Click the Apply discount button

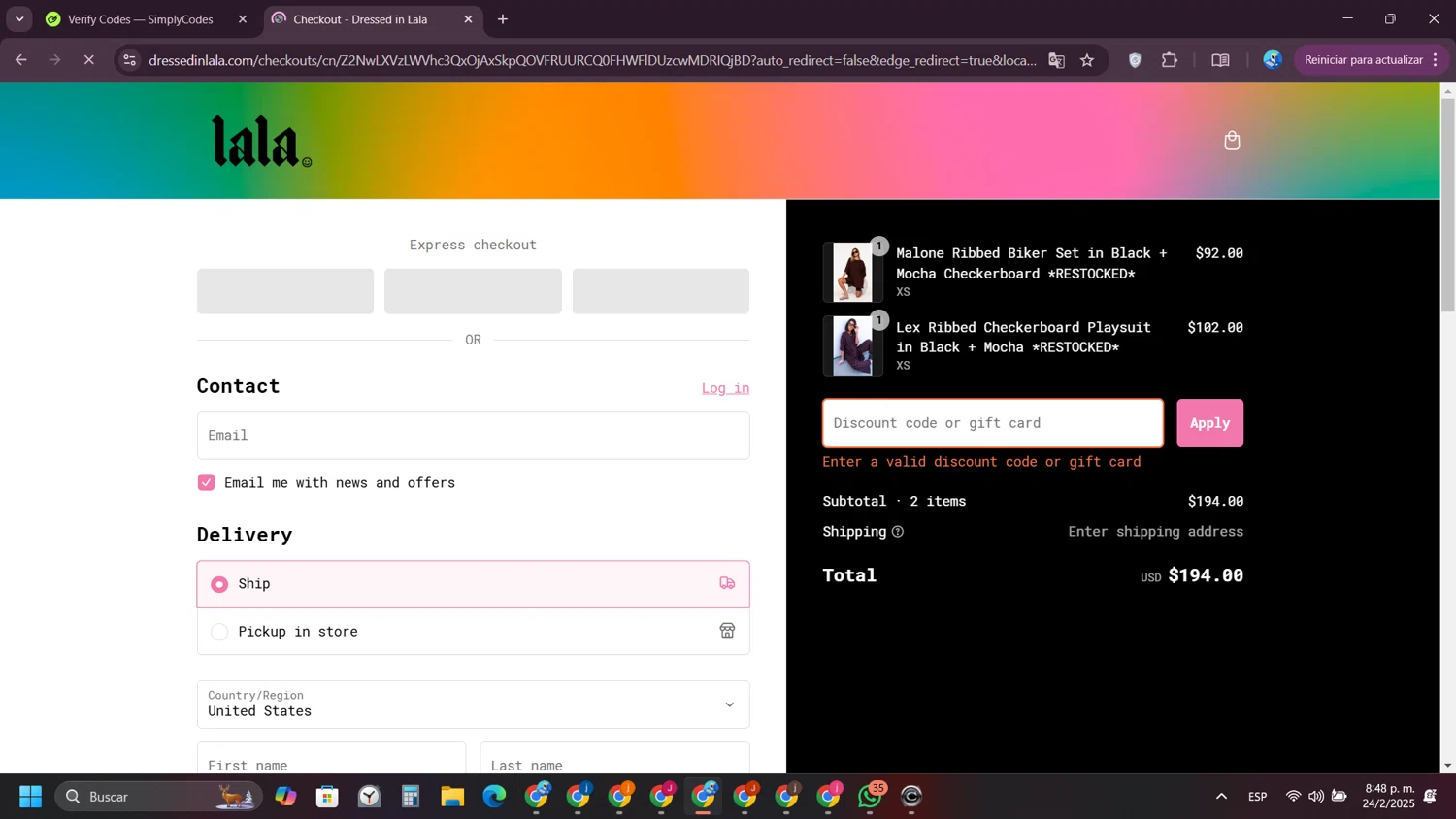[x=1209, y=423]
